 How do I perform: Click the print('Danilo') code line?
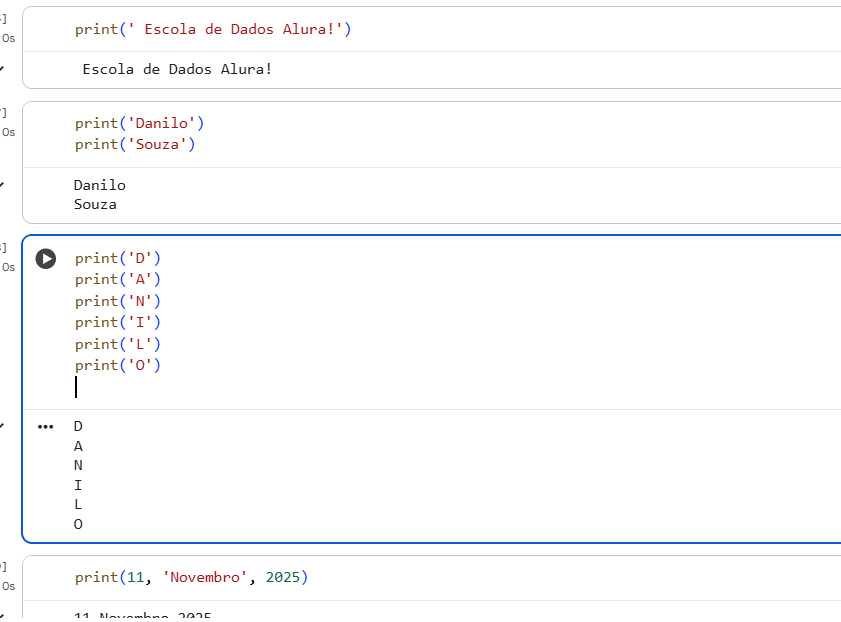click(139, 123)
